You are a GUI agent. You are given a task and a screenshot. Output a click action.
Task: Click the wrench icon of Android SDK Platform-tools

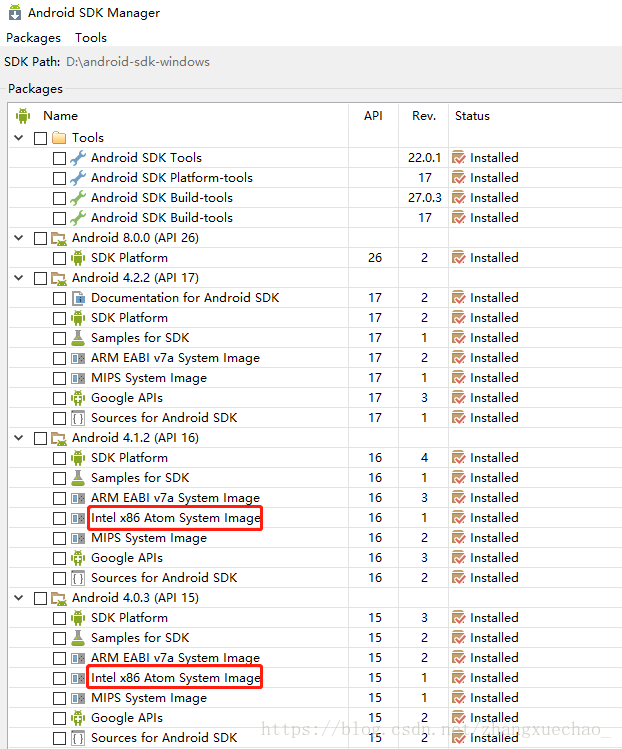pyautogui.click(x=78, y=178)
